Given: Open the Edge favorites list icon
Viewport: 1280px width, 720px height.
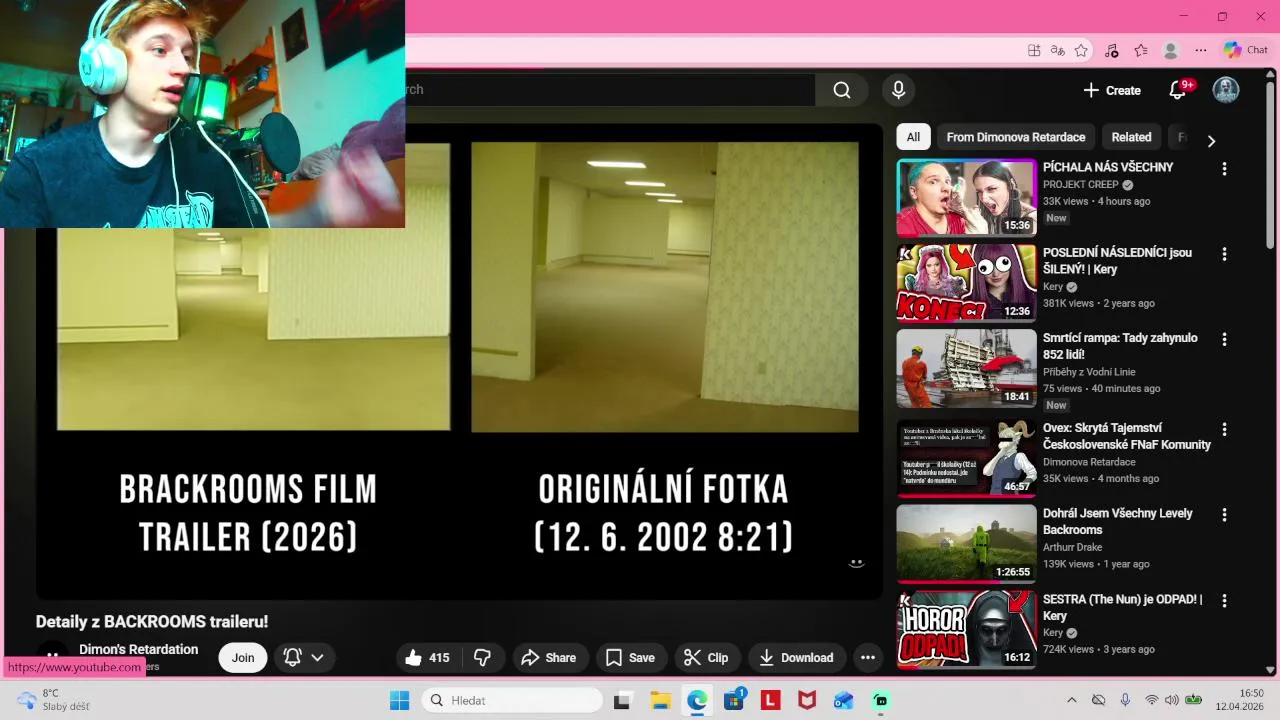Looking at the screenshot, I should 1141,50.
